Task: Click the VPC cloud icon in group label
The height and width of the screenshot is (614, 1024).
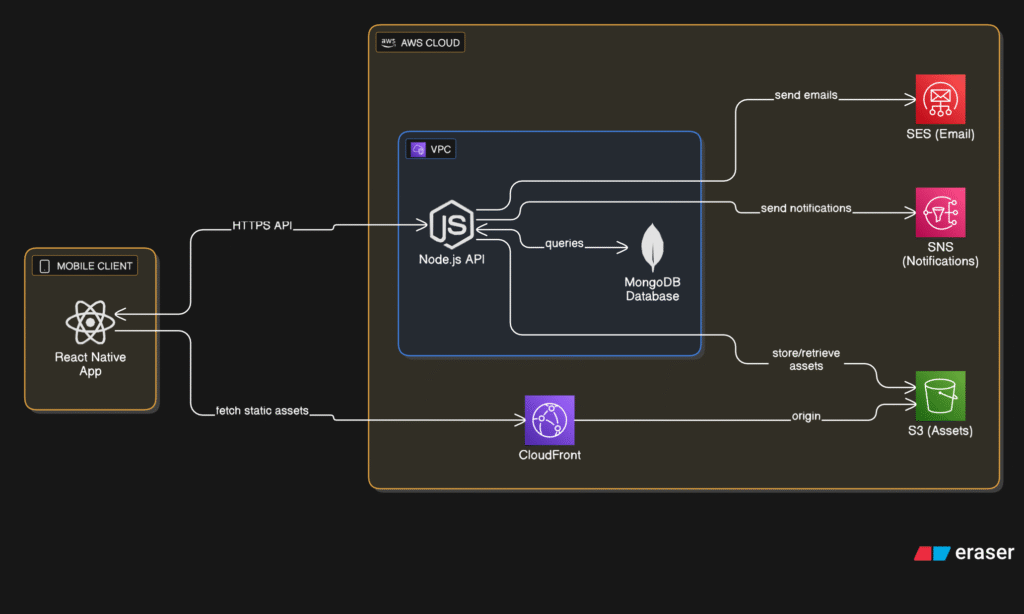Action: [x=418, y=149]
